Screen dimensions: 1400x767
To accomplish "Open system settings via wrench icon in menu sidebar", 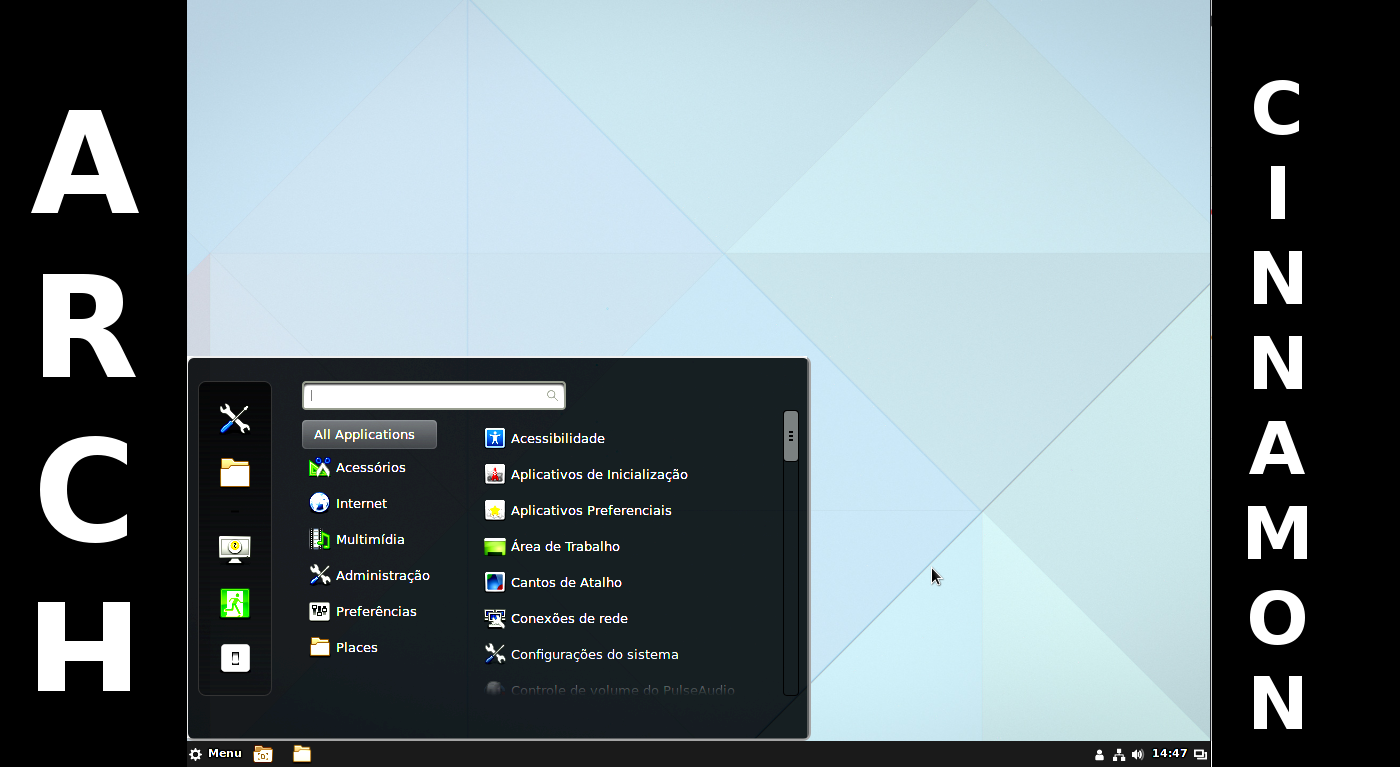I will [235, 418].
